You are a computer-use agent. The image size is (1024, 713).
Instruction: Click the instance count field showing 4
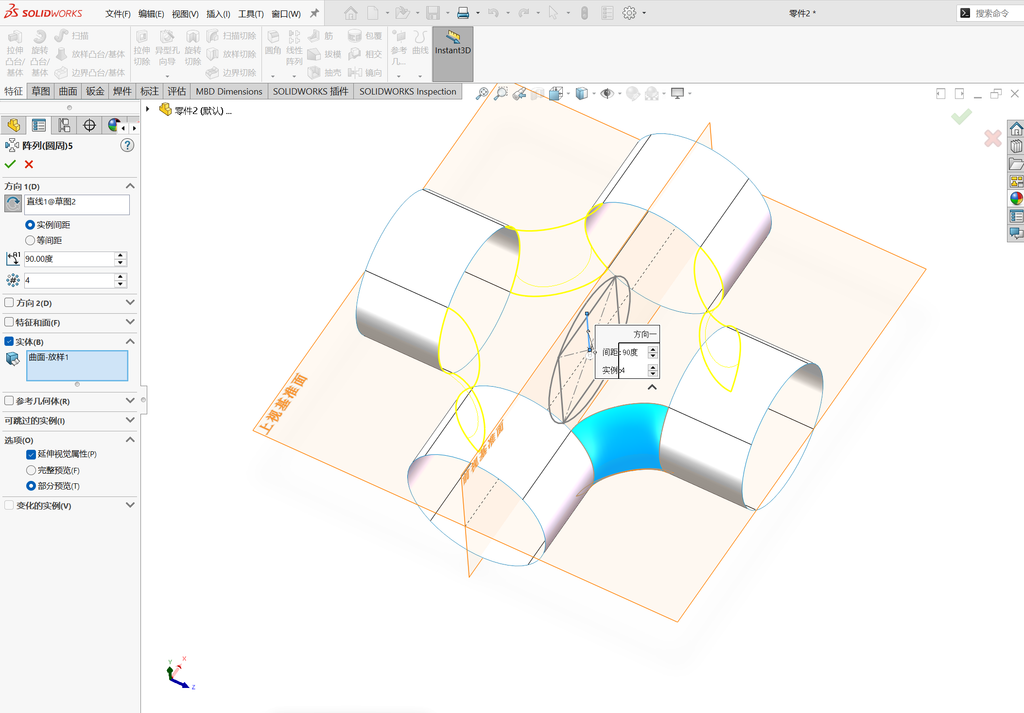click(69, 280)
